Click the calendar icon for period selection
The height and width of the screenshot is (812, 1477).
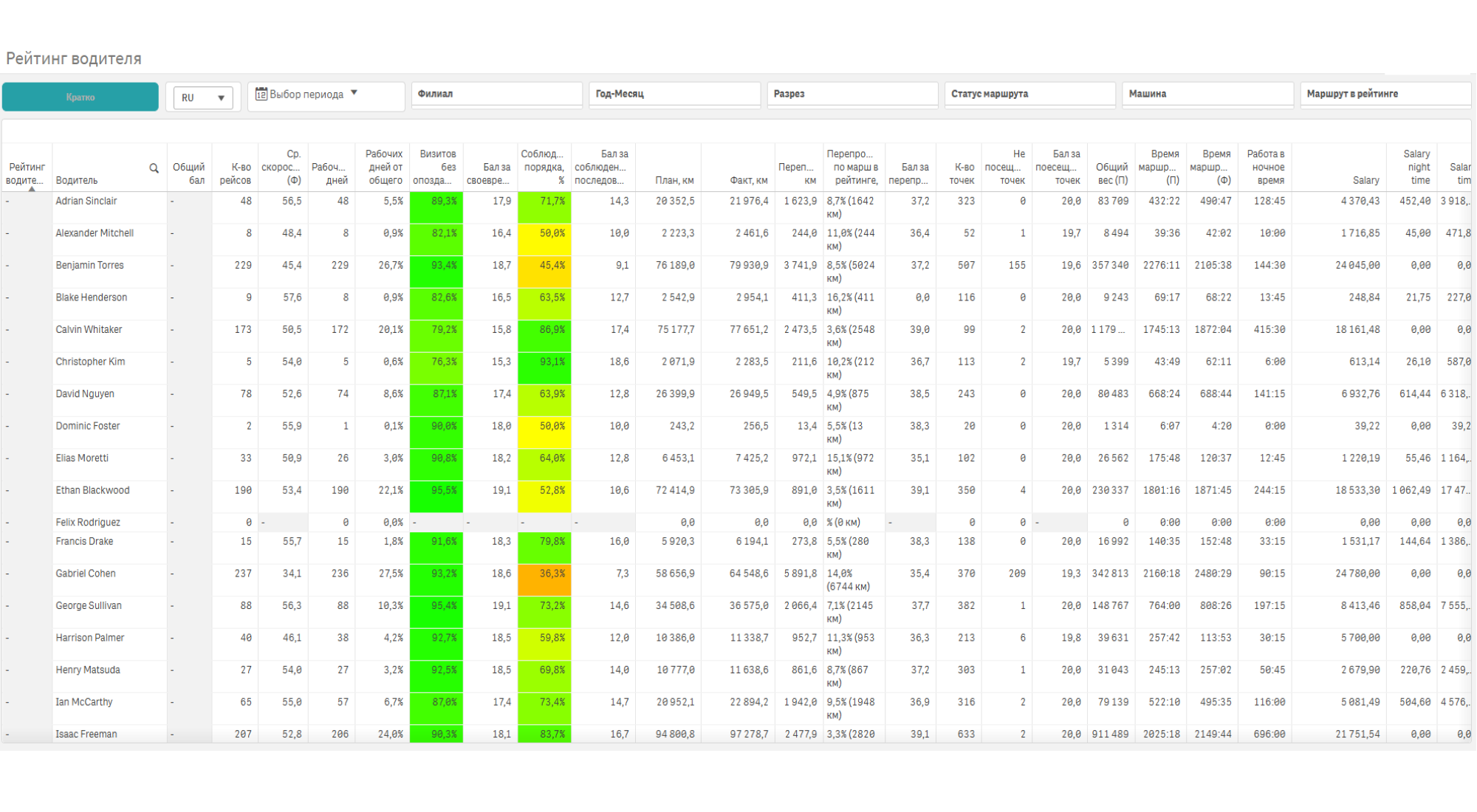coord(261,94)
